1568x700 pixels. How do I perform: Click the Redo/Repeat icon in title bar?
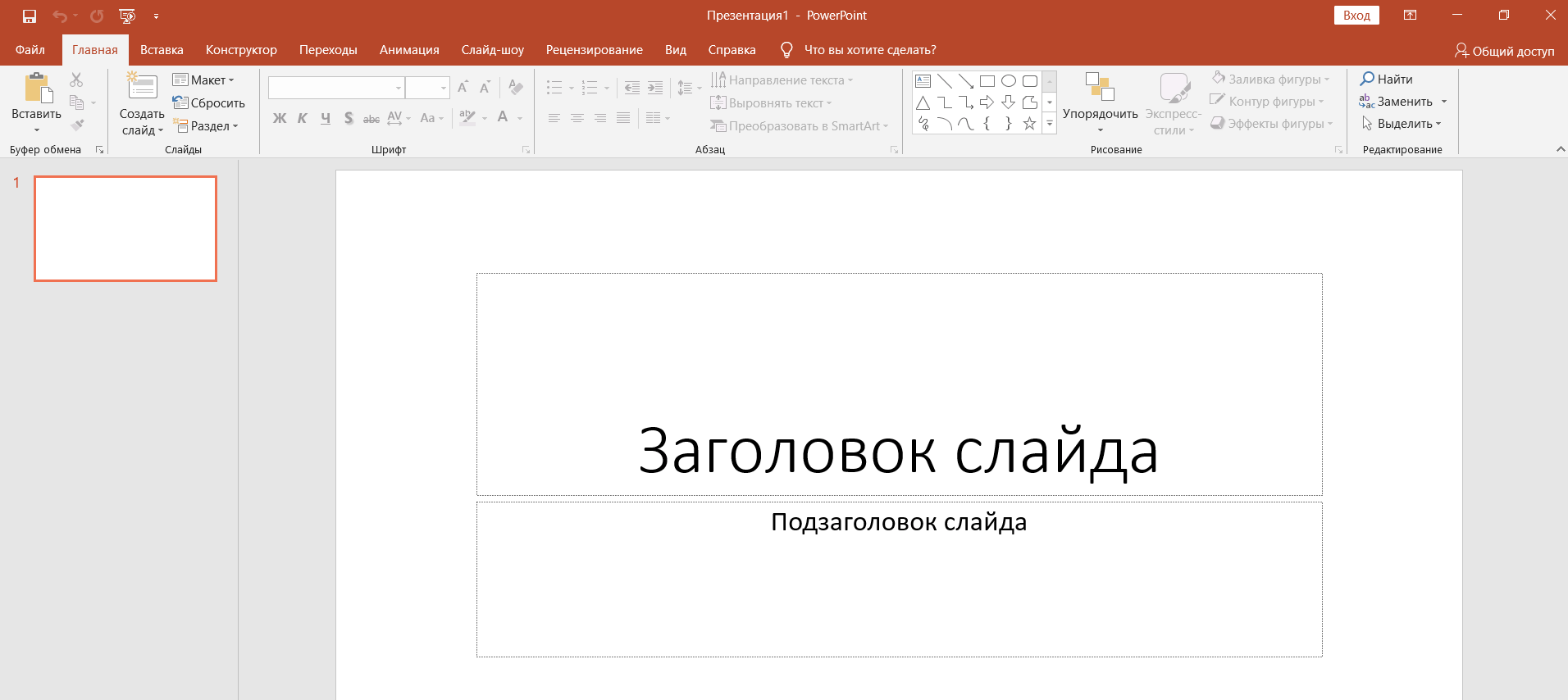97,16
